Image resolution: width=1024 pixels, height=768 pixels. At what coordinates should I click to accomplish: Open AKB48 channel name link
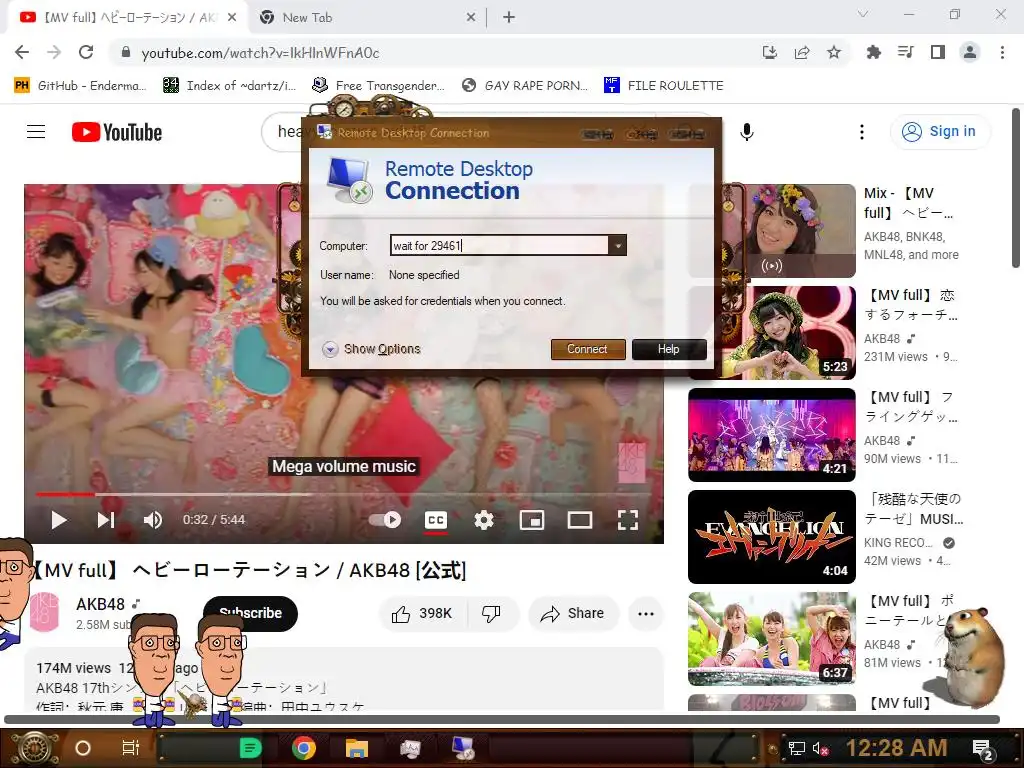click(101, 604)
